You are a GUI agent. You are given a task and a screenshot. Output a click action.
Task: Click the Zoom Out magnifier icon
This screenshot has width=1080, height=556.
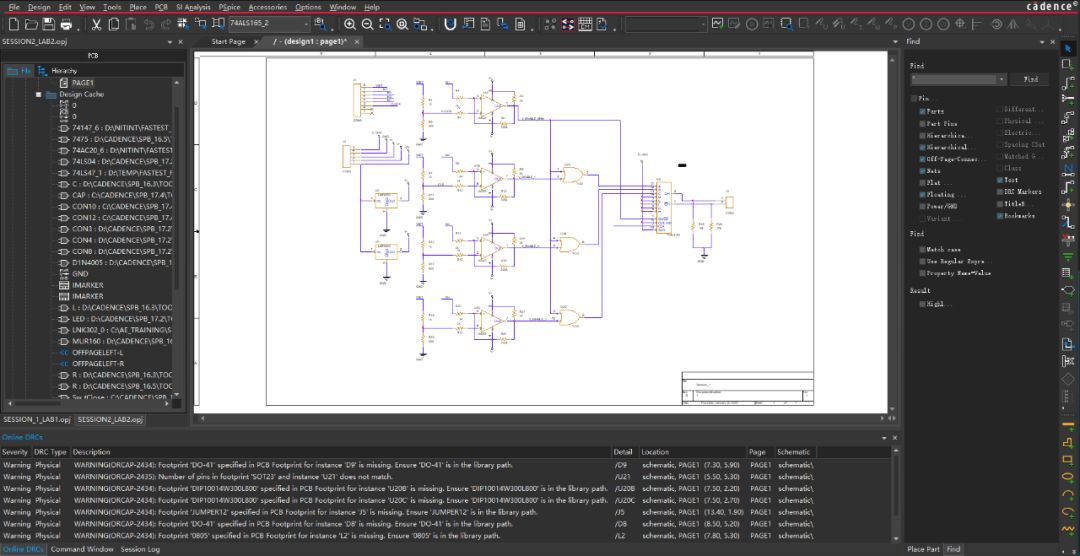368,24
